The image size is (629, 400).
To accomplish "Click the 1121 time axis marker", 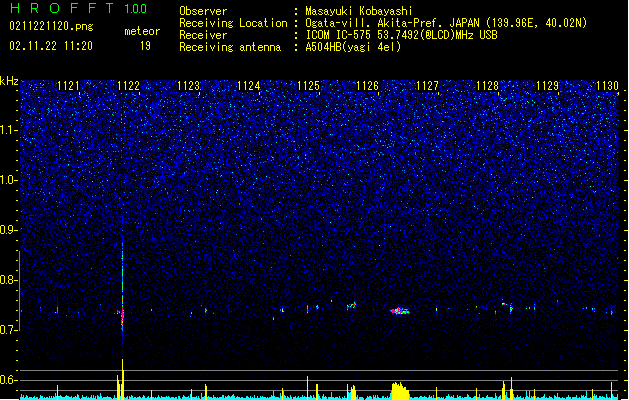I will click(69, 85).
